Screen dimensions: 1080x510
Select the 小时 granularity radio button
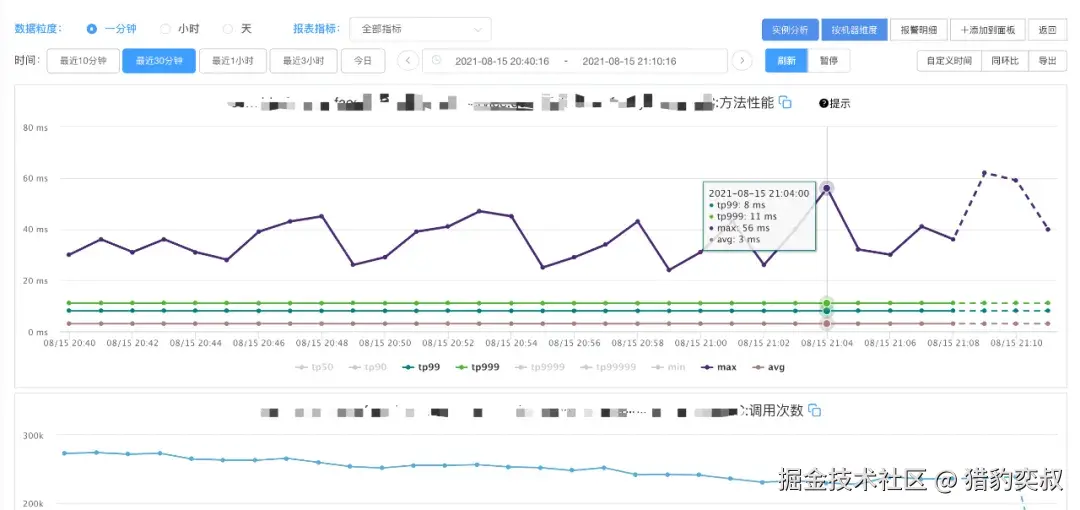tap(165, 29)
